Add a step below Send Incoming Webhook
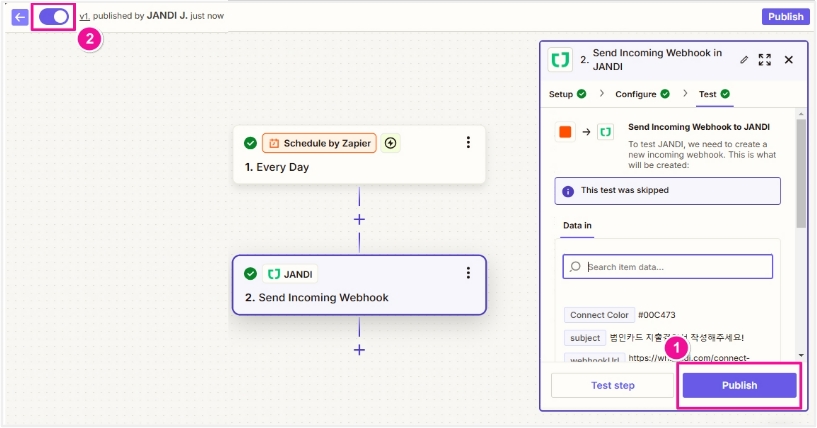The width and height of the screenshot is (817, 428). click(x=359, y=349)
